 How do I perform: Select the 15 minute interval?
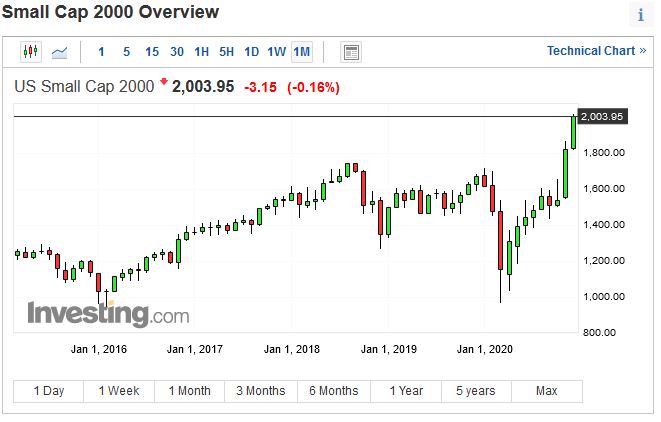151,51
